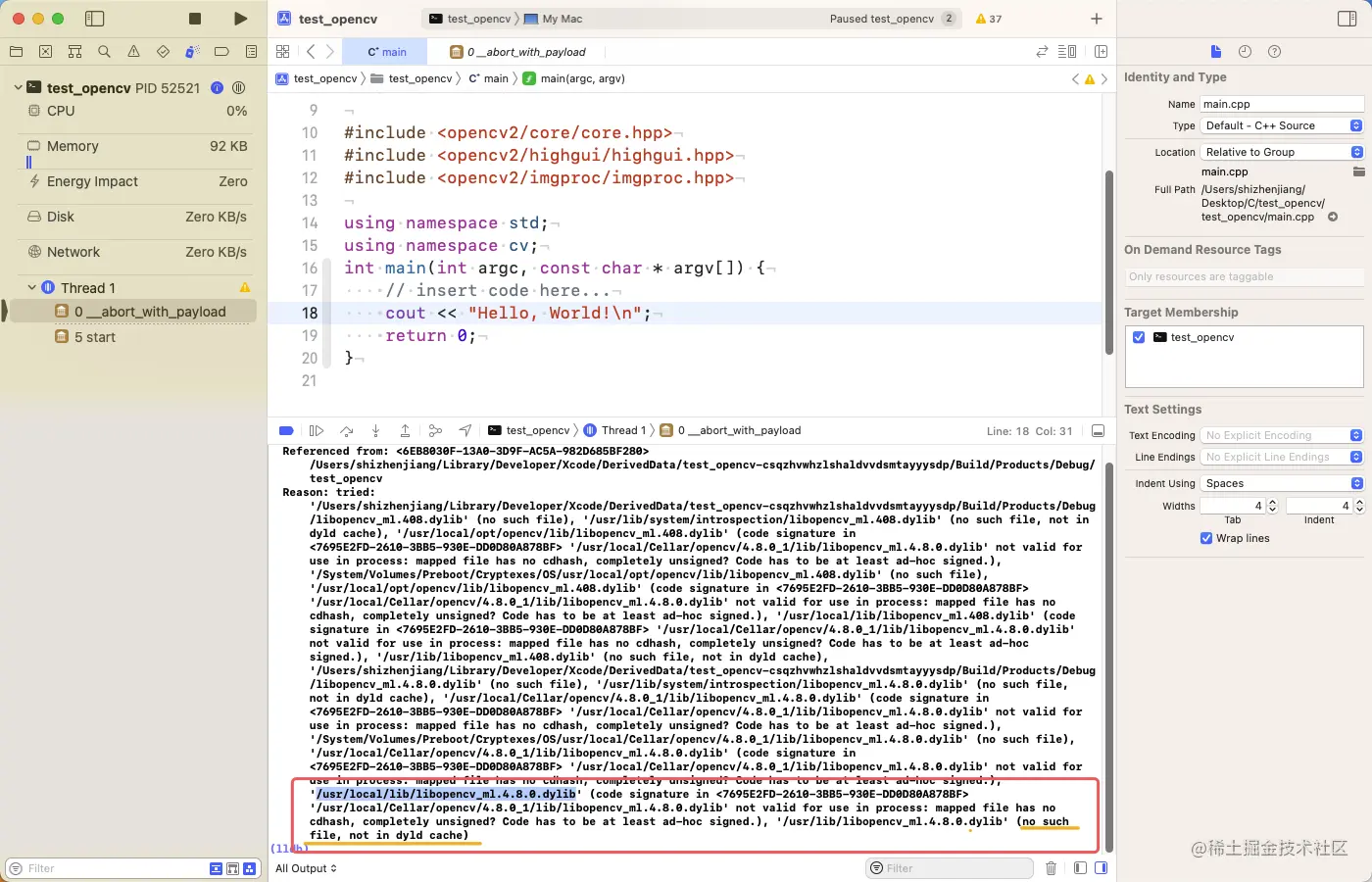Select the History inspector tab
The height and width of the screenshot is (882, 1372).
pyautogui.click(x=1245, y=52)
